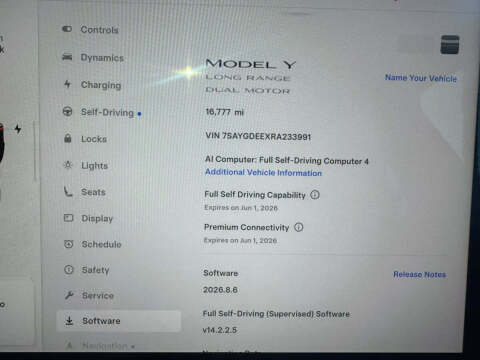480x360 pixels.
Task: Click the blue notification dot beside Self-Driving
Action: [139, 114]
